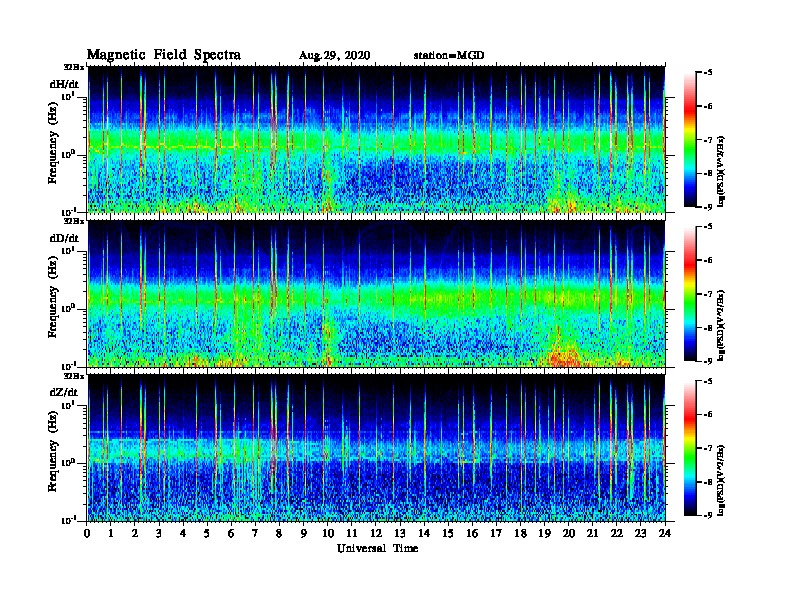The image size is (792, 612).
Task: Select the date text 'Aug. 29, 2020'
Action: click(x=334, y=56)
